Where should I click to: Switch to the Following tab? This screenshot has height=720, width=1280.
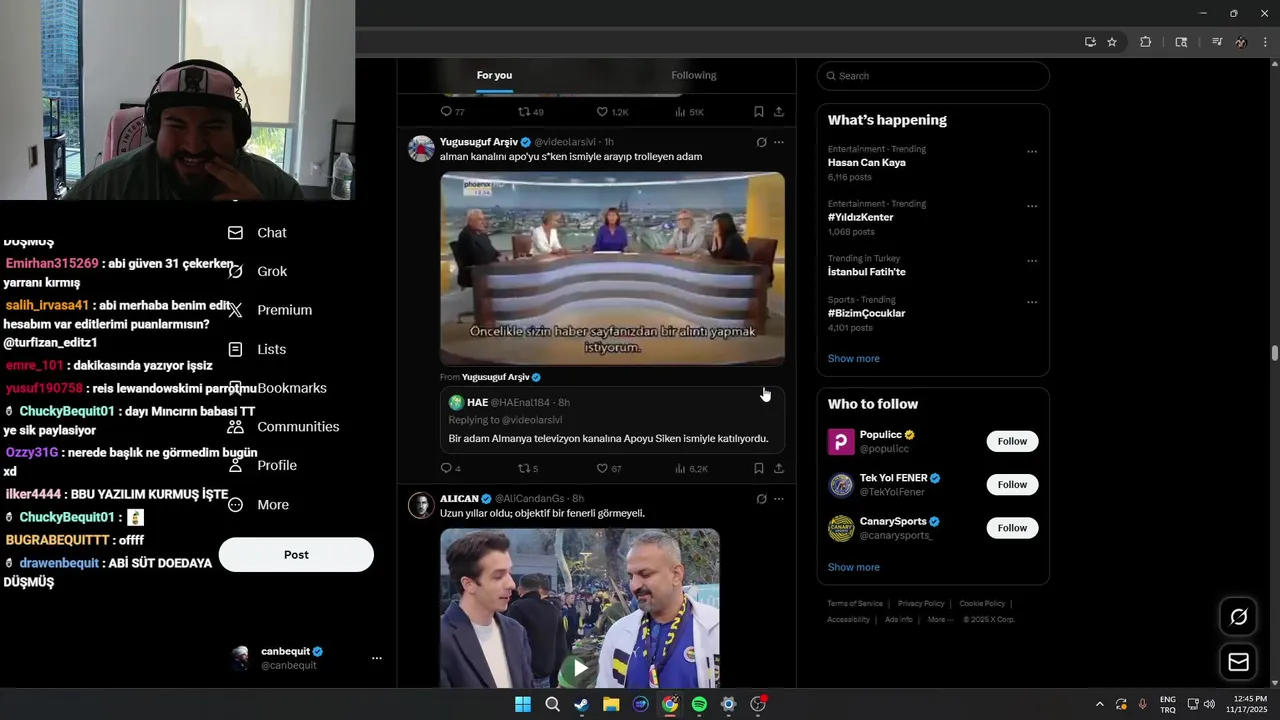tap(694, 75)
